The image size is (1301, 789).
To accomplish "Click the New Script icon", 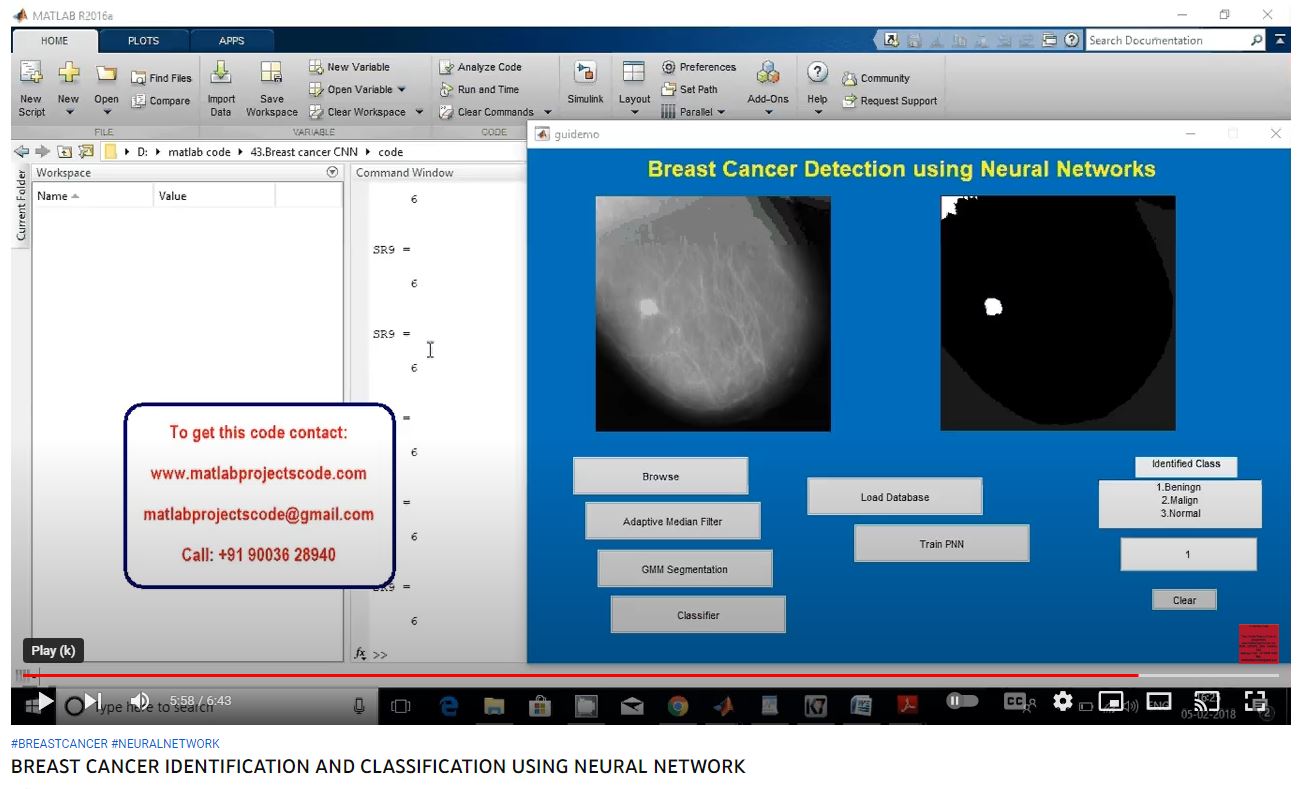I will (31, 74).
